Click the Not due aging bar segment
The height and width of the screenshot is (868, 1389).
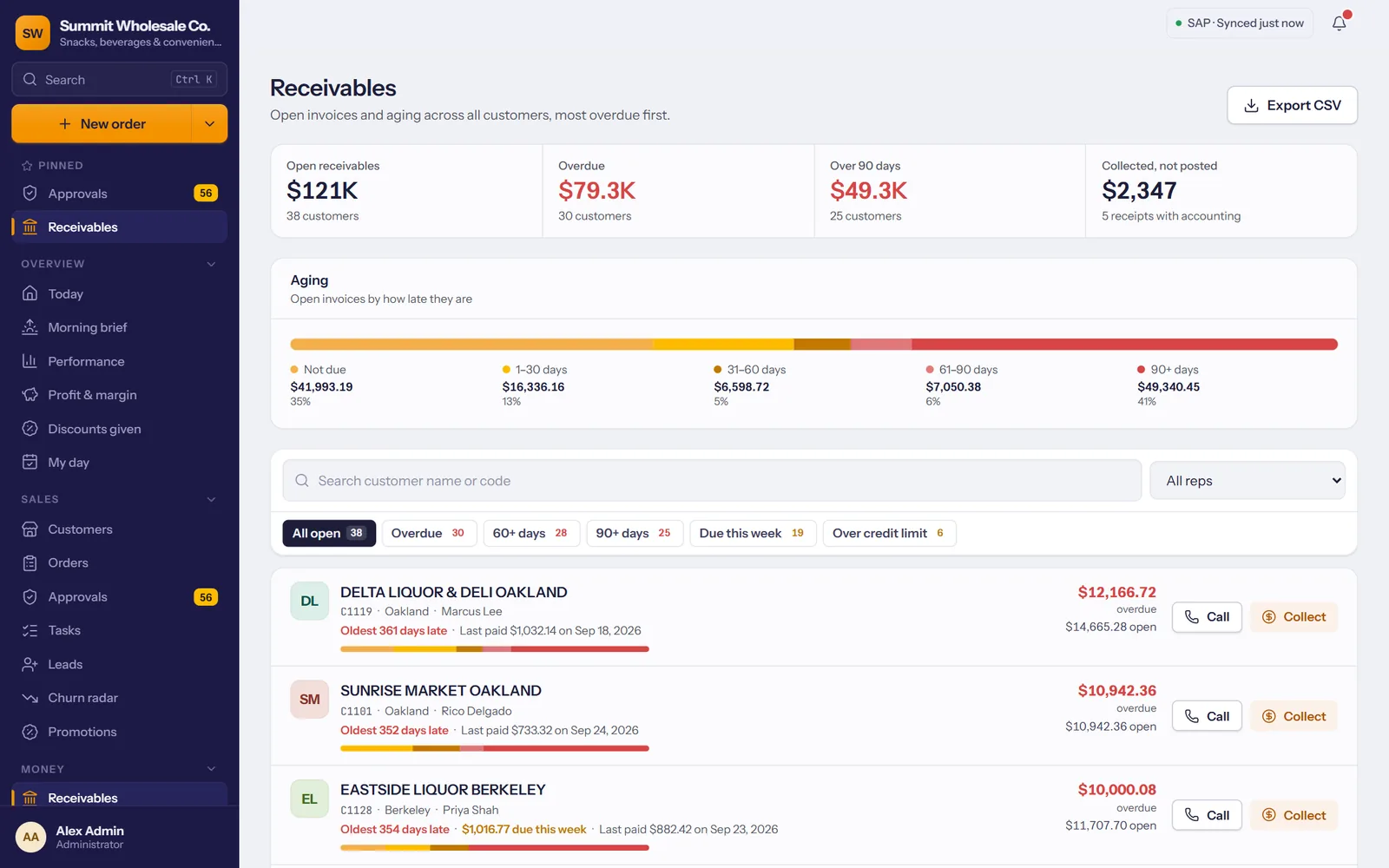click(471, 345)
